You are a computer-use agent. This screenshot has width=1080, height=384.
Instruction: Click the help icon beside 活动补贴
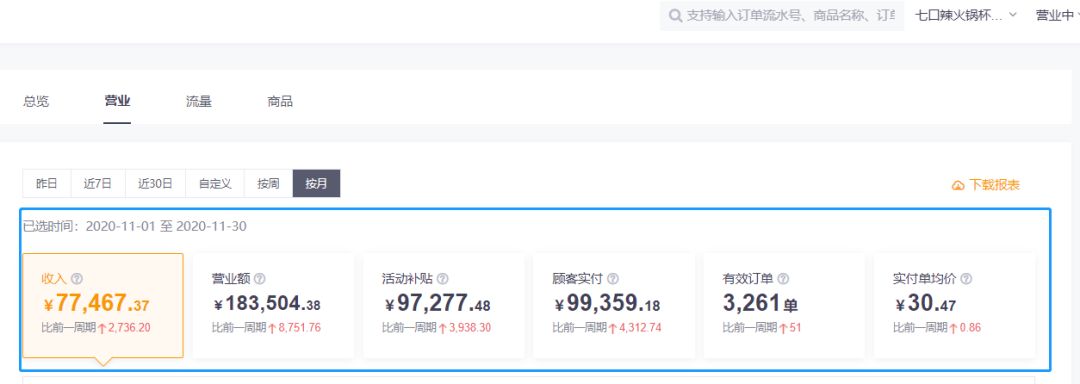pos(443,279)
